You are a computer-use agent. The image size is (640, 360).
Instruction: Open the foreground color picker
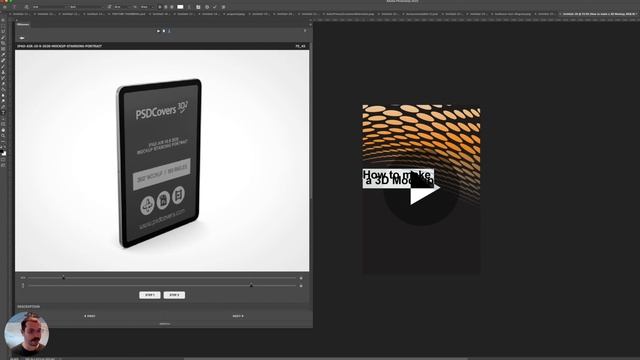(x=2, y=151)
